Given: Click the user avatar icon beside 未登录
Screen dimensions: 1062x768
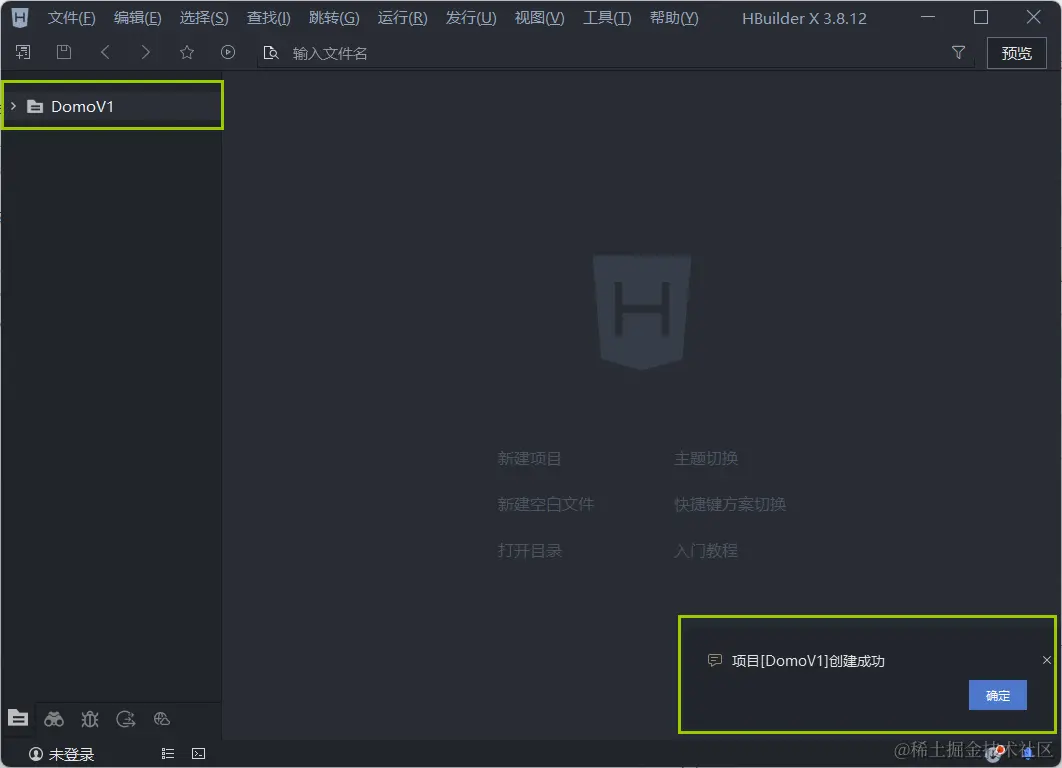Looking at the screenshot, I should point(36,754).
